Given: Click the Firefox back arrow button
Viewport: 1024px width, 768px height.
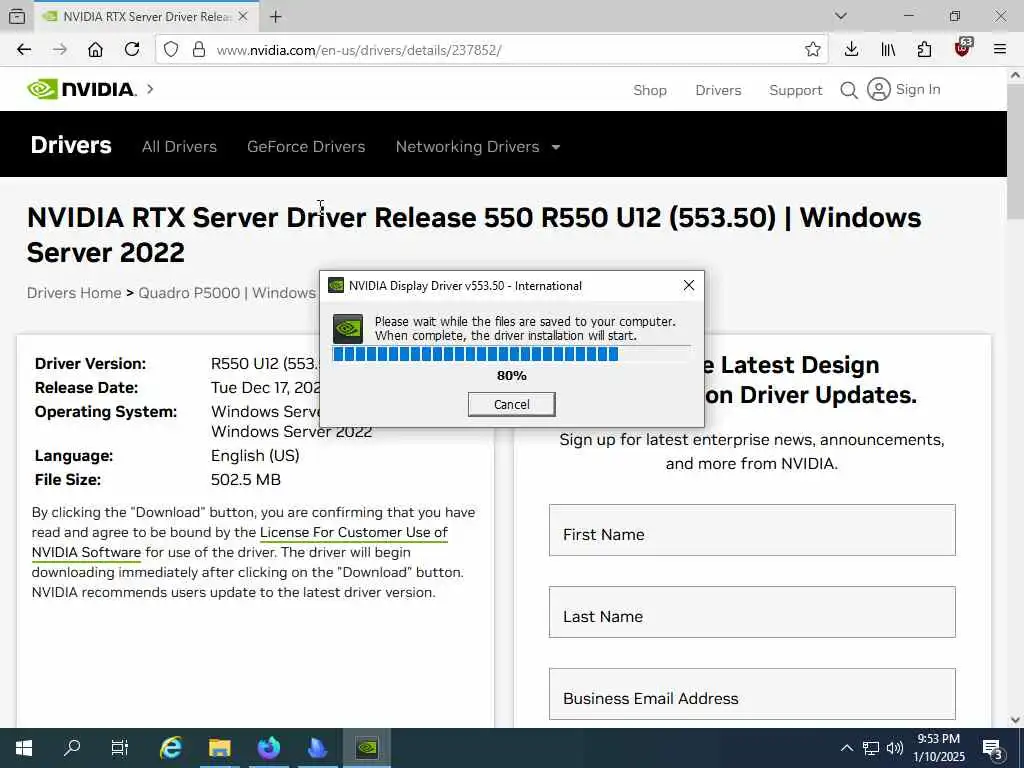Looking at the screenshot, I should coord(24,50).
